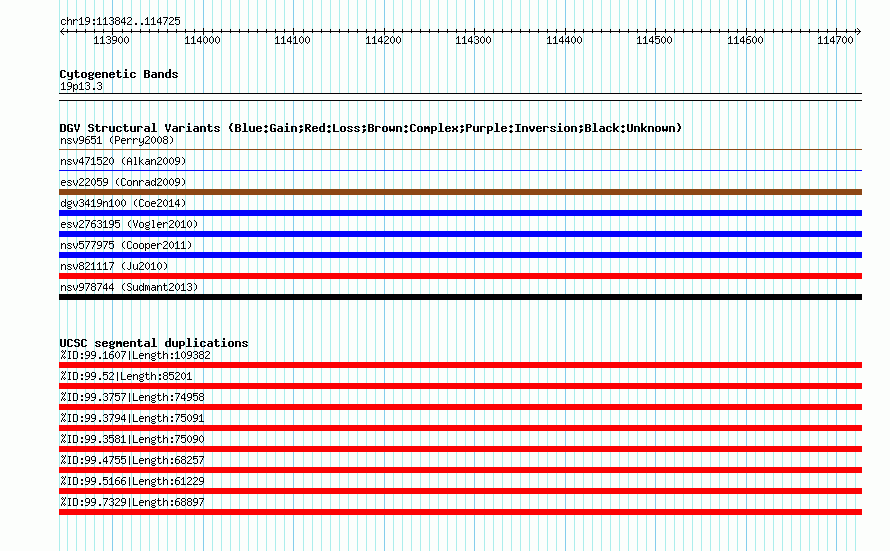
Task: Click the red bar under Length:68257 duplication
Action: point(460,470)
